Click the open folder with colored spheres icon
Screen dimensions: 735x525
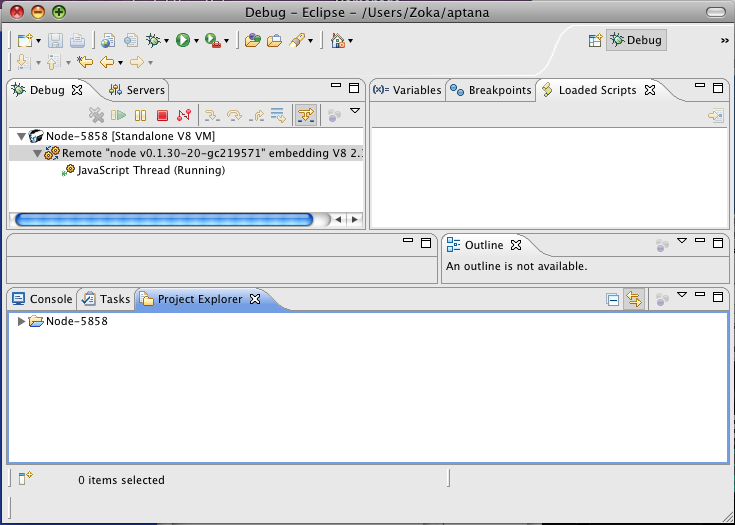pyautogui.click(x=252, y=40)
